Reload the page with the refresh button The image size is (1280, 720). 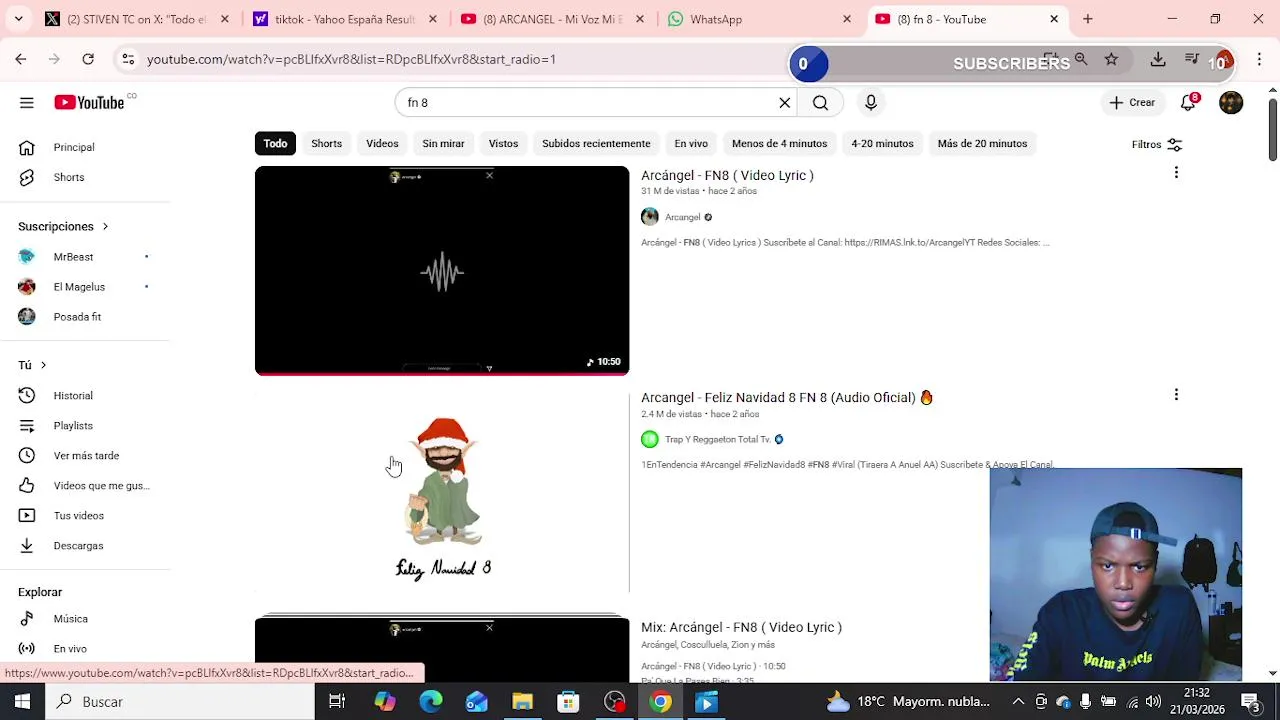tap(88, 59)
